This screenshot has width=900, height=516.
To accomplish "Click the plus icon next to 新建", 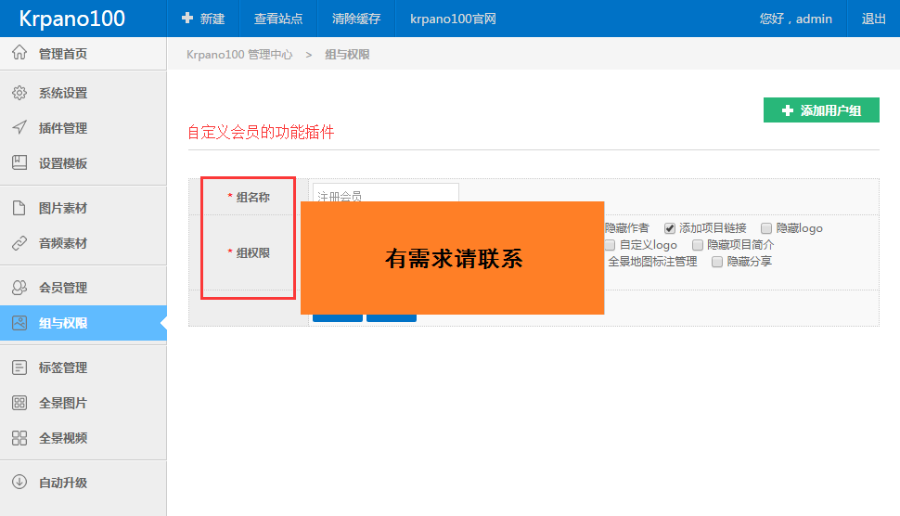I will (187, 18).
